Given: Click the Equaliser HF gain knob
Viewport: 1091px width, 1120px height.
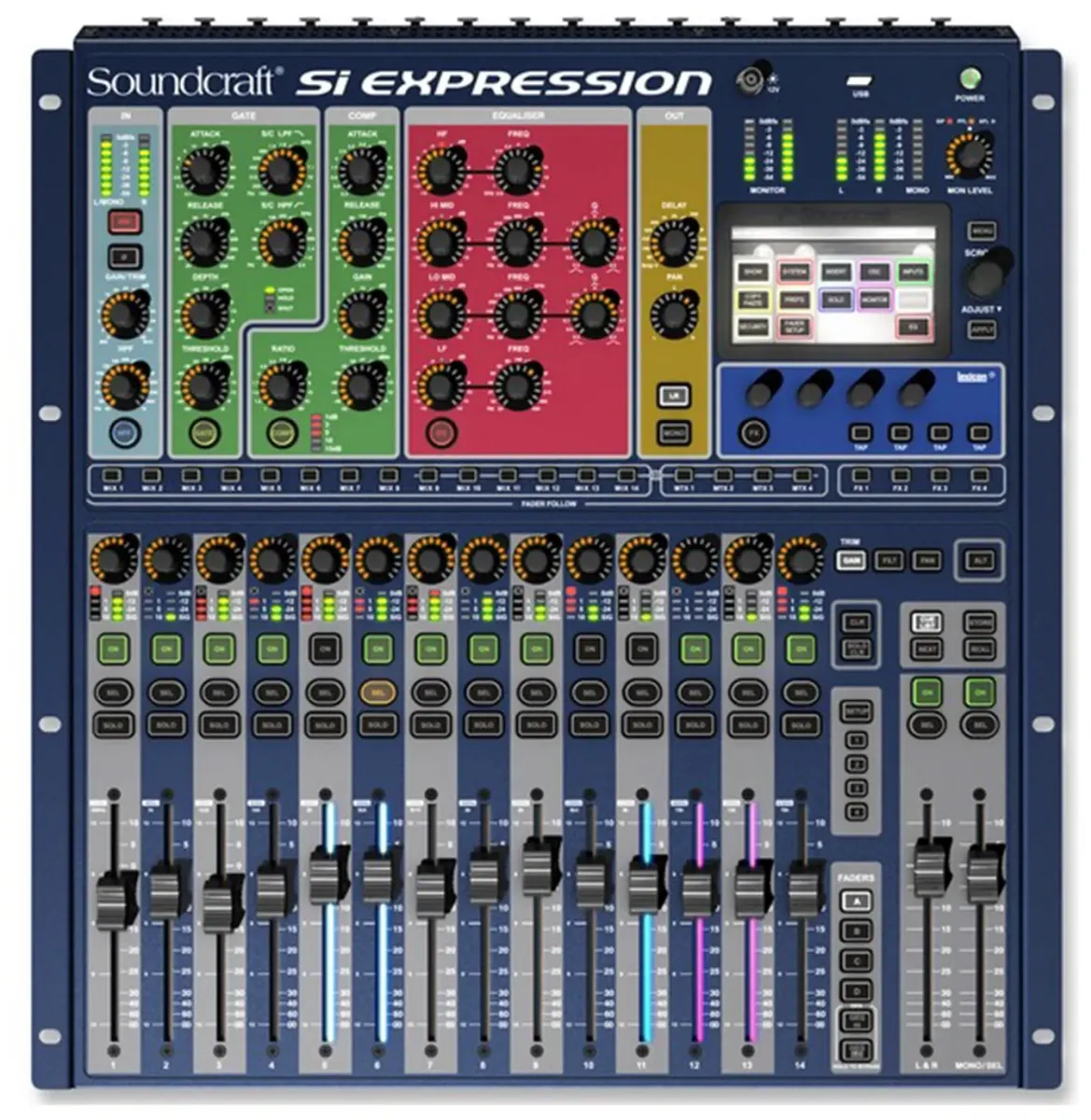Looking at the screenshot, I should (x=440, y=171).
